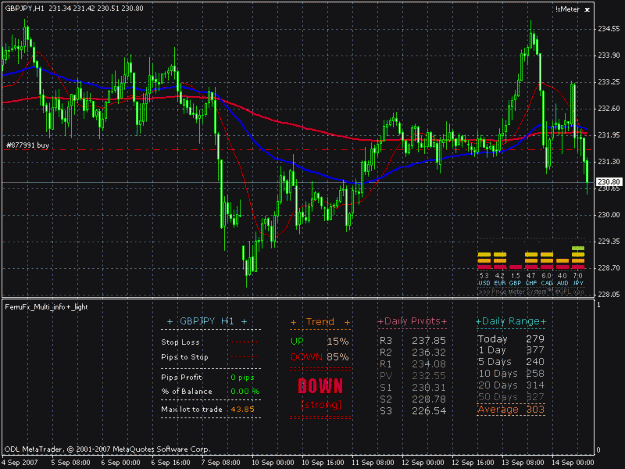The image size is (625, 469).
Task: Click the S2 pivot value 228.78
Action: (x=428, y=399)
